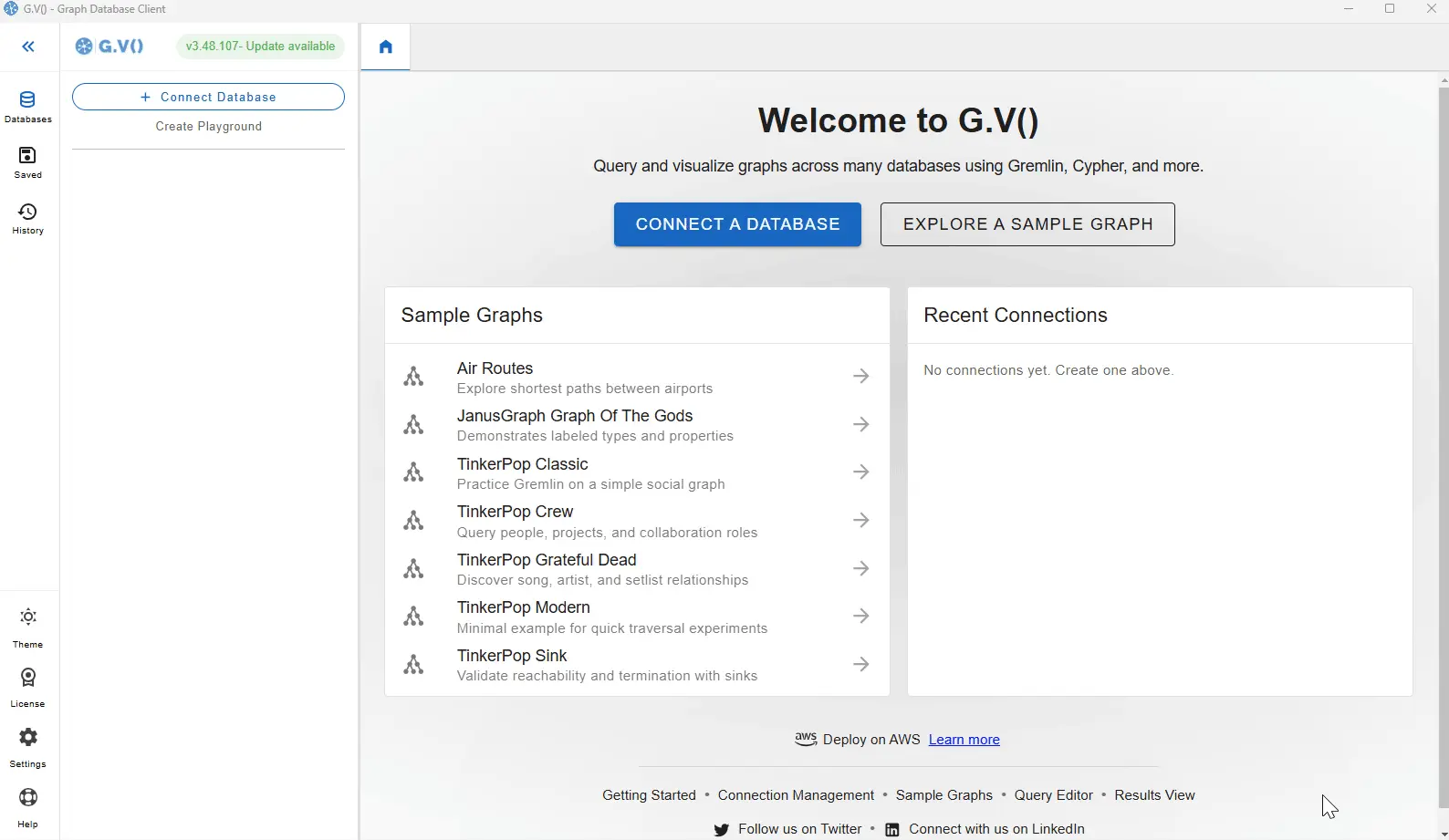Open the Databases sidebar panel
1449x840 pixels.
pyautogui.click(x=28, y=107)
